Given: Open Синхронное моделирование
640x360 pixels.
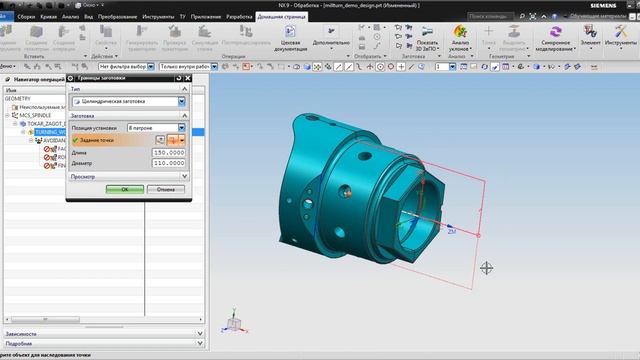Looking at the screenshot, I should click(556, 38).
